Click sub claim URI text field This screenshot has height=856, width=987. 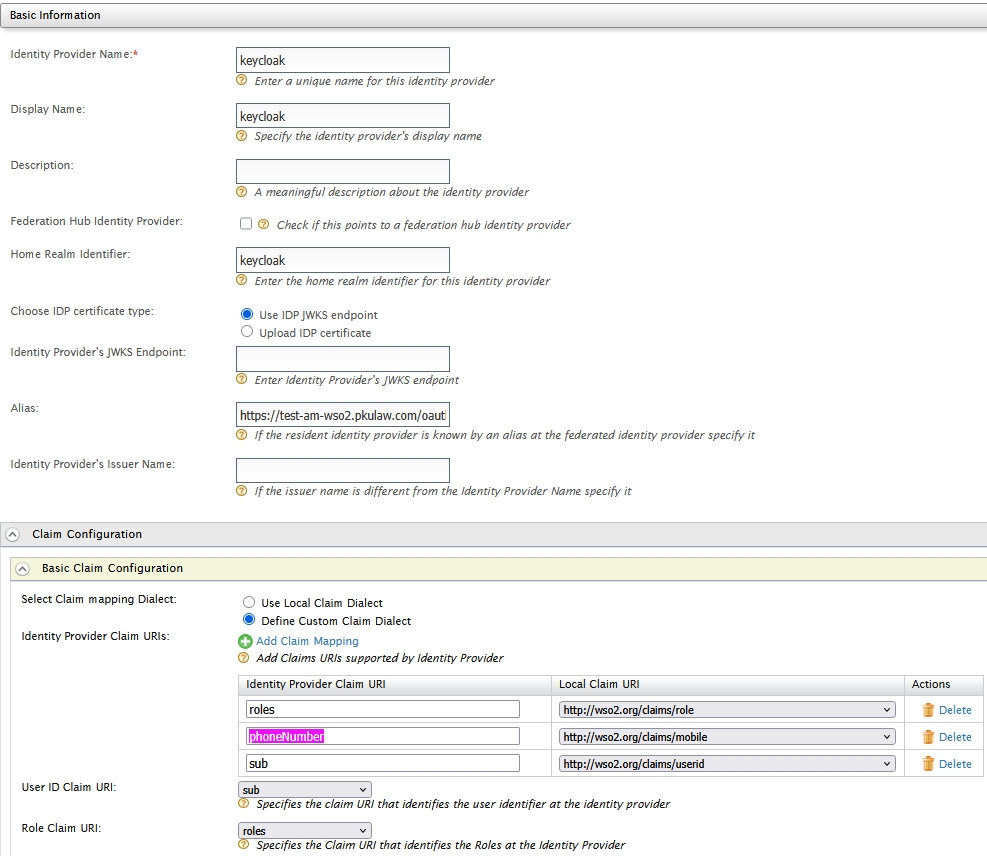[383, 763]
